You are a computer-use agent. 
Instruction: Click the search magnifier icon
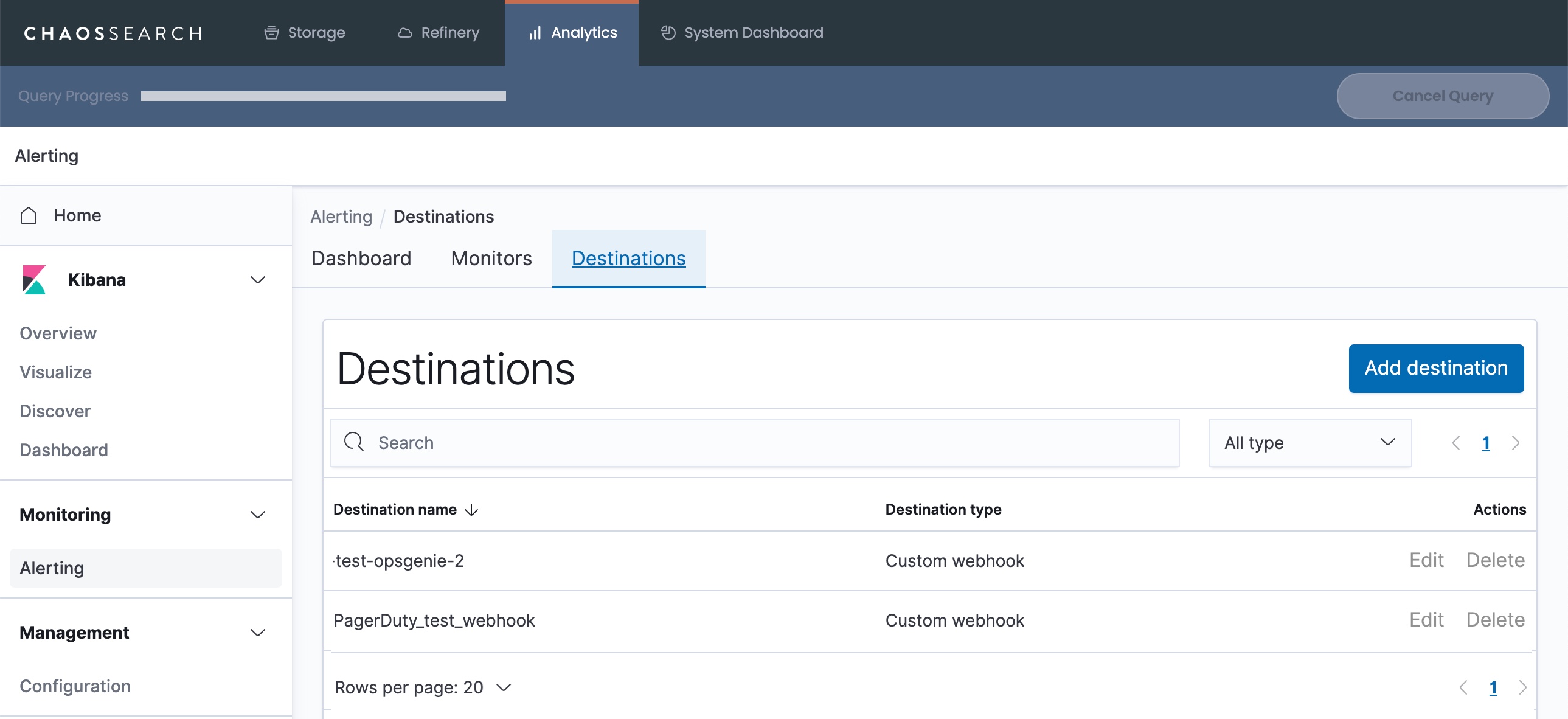point(353,442)
